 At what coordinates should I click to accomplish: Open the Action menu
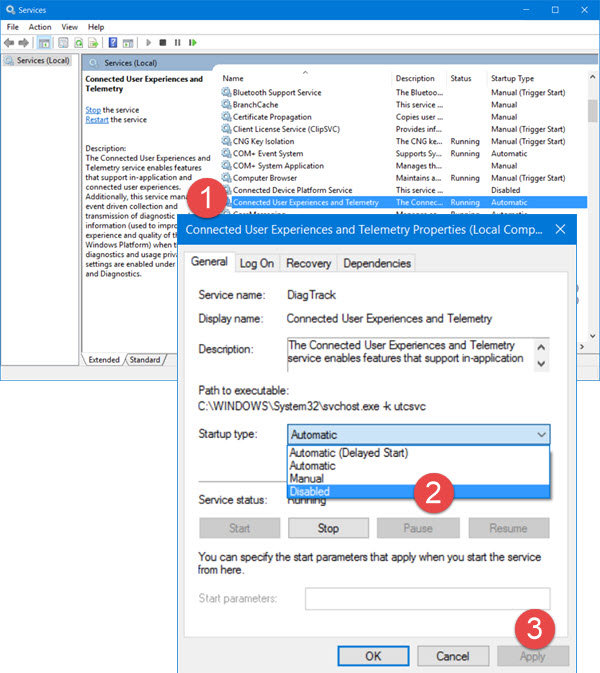[x=40, y=27]
